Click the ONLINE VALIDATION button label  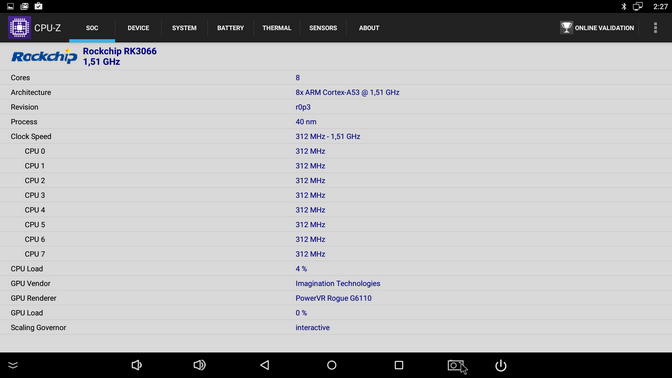pos(604,28)
